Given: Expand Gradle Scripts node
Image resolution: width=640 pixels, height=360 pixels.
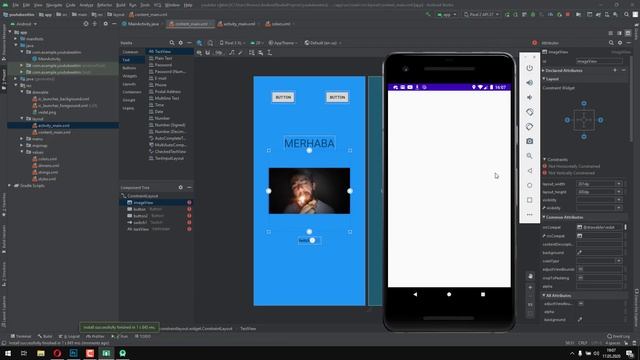Looking at the screenshot, I should [x=9, y=185].
